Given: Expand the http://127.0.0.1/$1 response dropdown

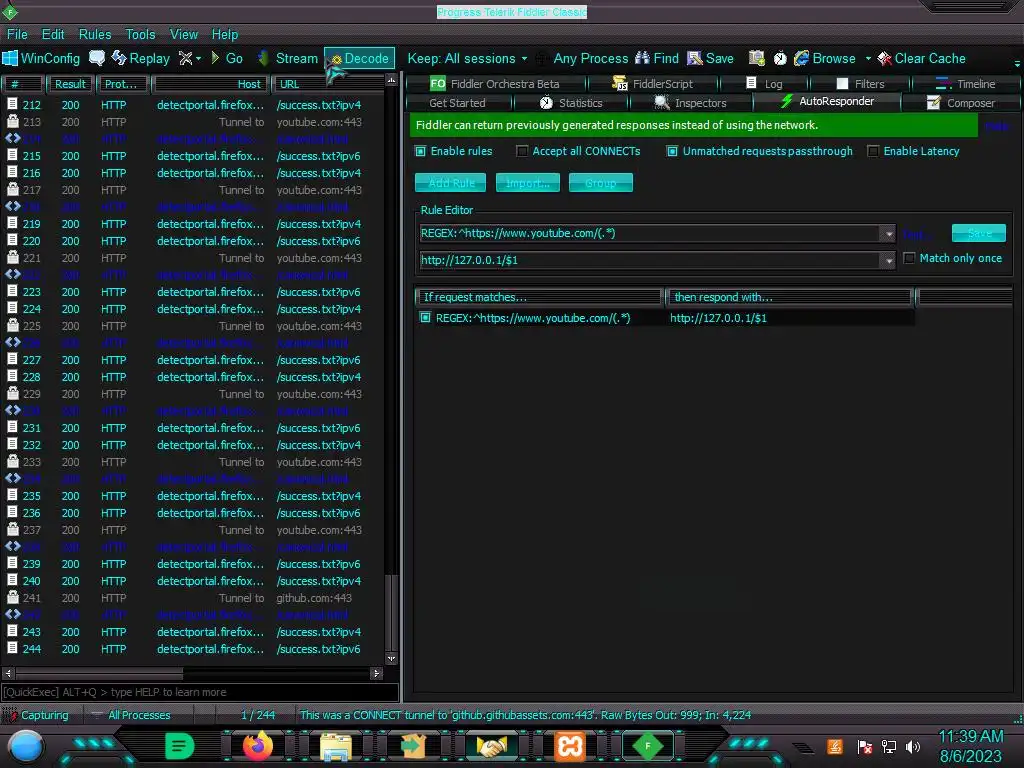Looking at the screenshot, I should (888, 261).
